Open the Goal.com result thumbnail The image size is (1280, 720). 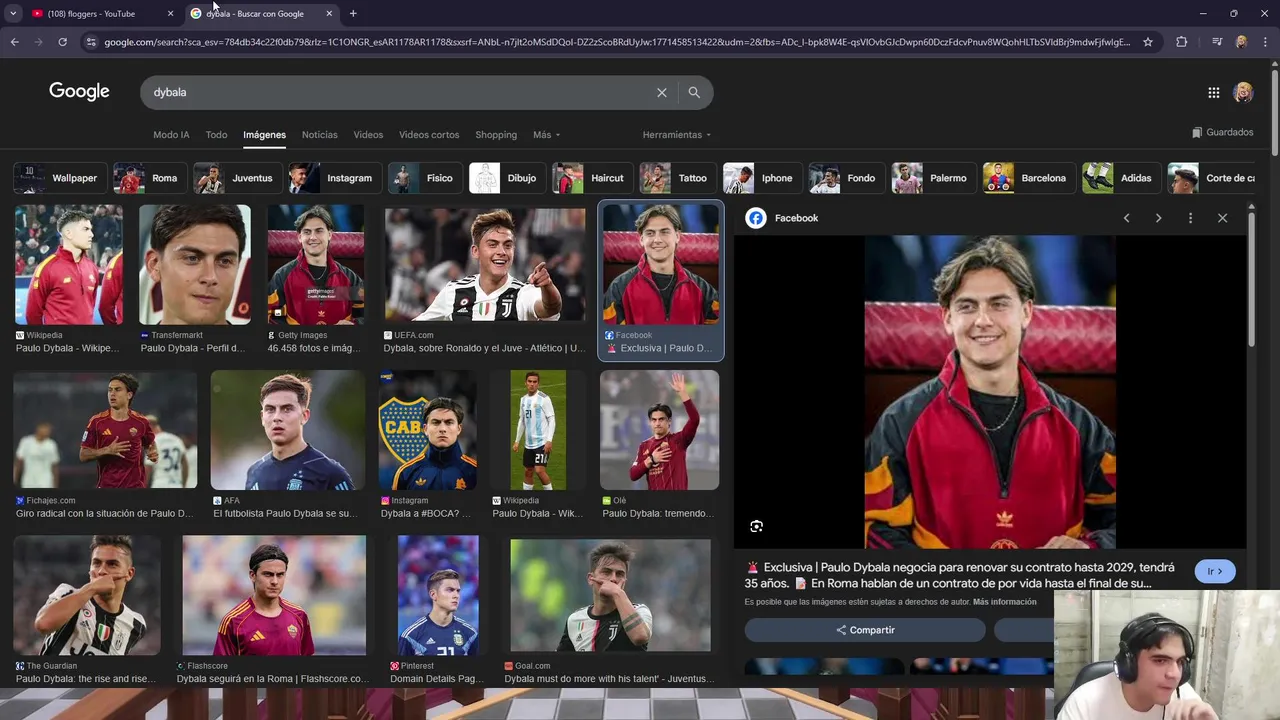[610, 595]
